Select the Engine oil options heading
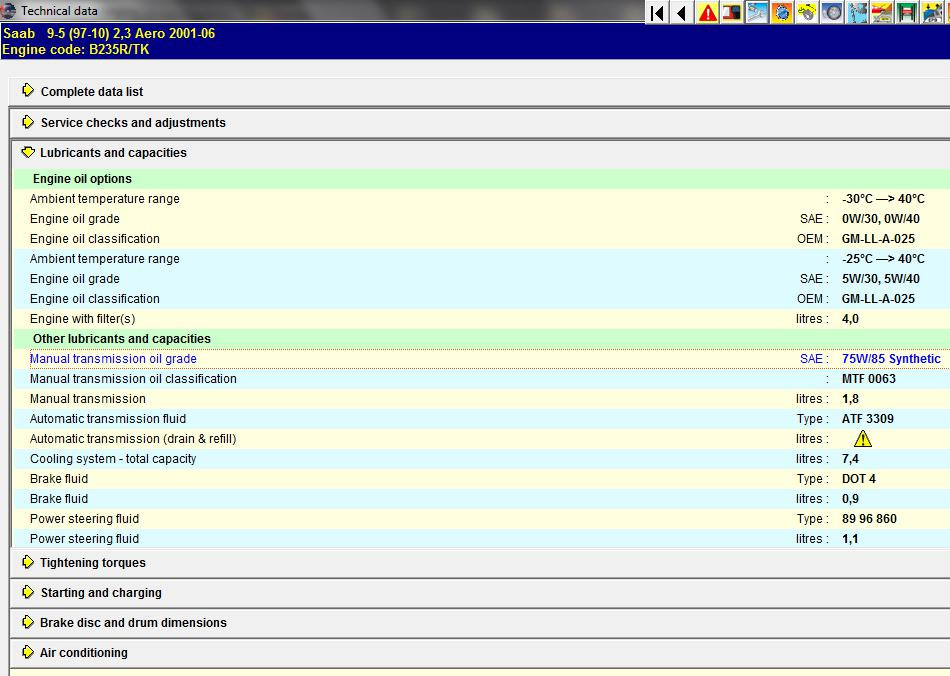The height and width of the screenshot is (676, 950). pyautogui.click(x=82, y=179)
